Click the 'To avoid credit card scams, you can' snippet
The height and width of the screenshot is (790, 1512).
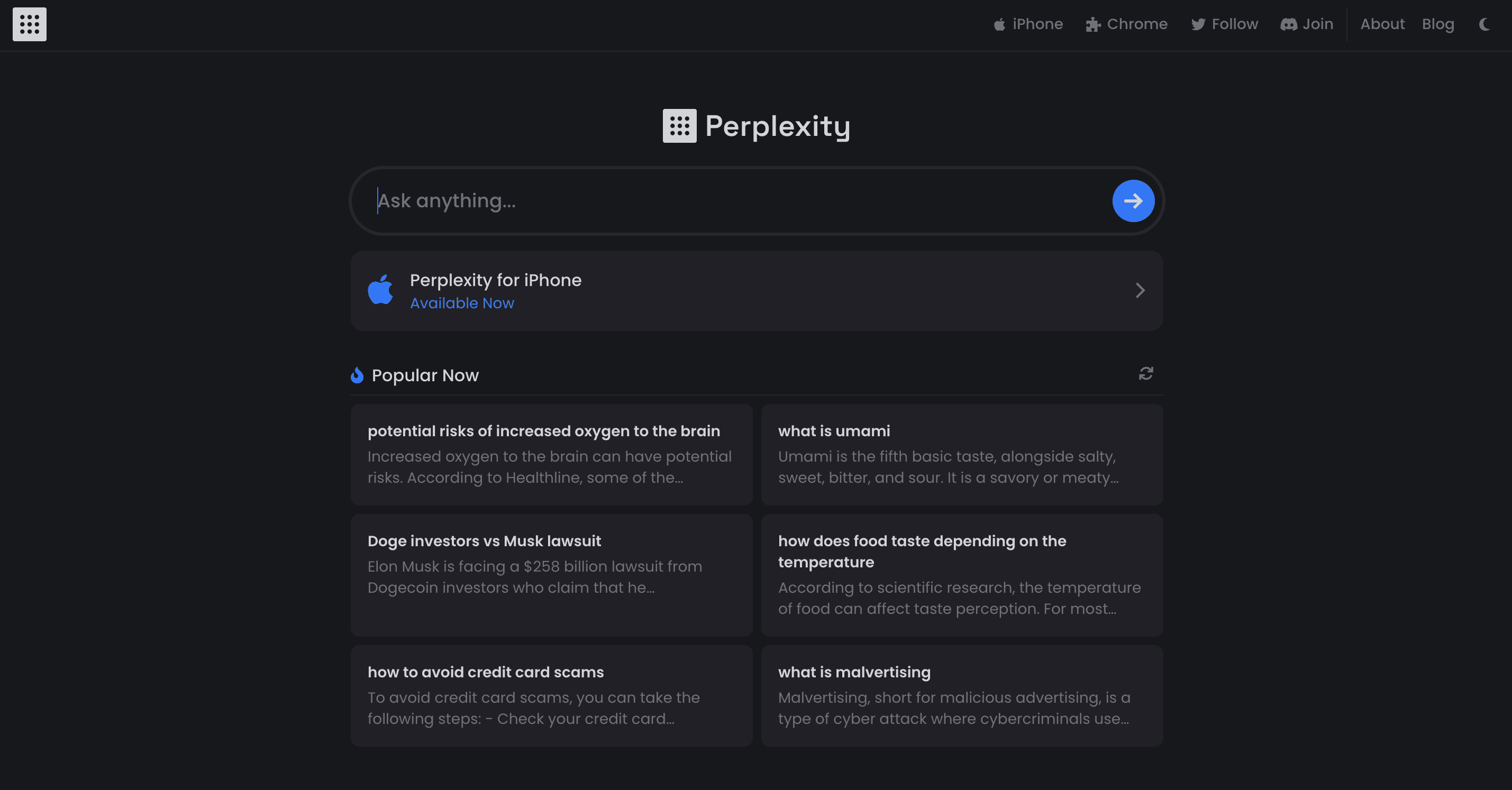pos(534,708)
